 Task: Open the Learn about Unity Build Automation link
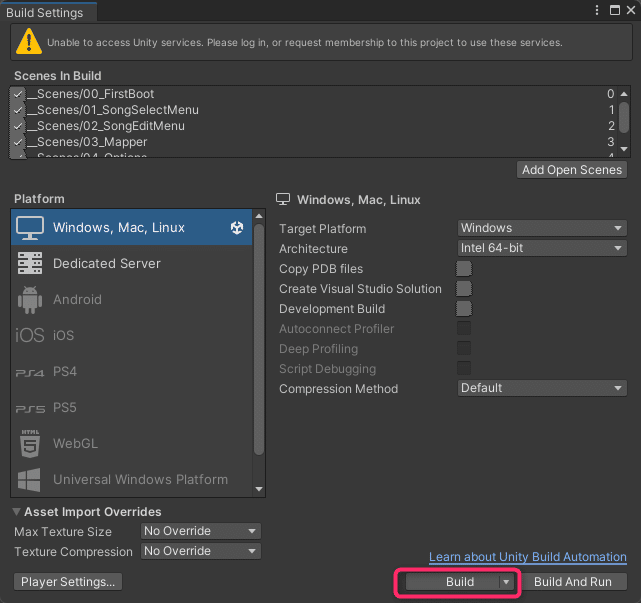(x=528, y=557)
